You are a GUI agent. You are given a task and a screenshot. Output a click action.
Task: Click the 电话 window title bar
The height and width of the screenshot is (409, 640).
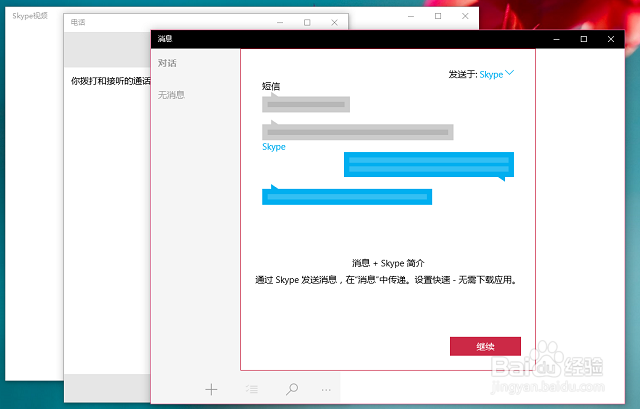pos(206,22)
